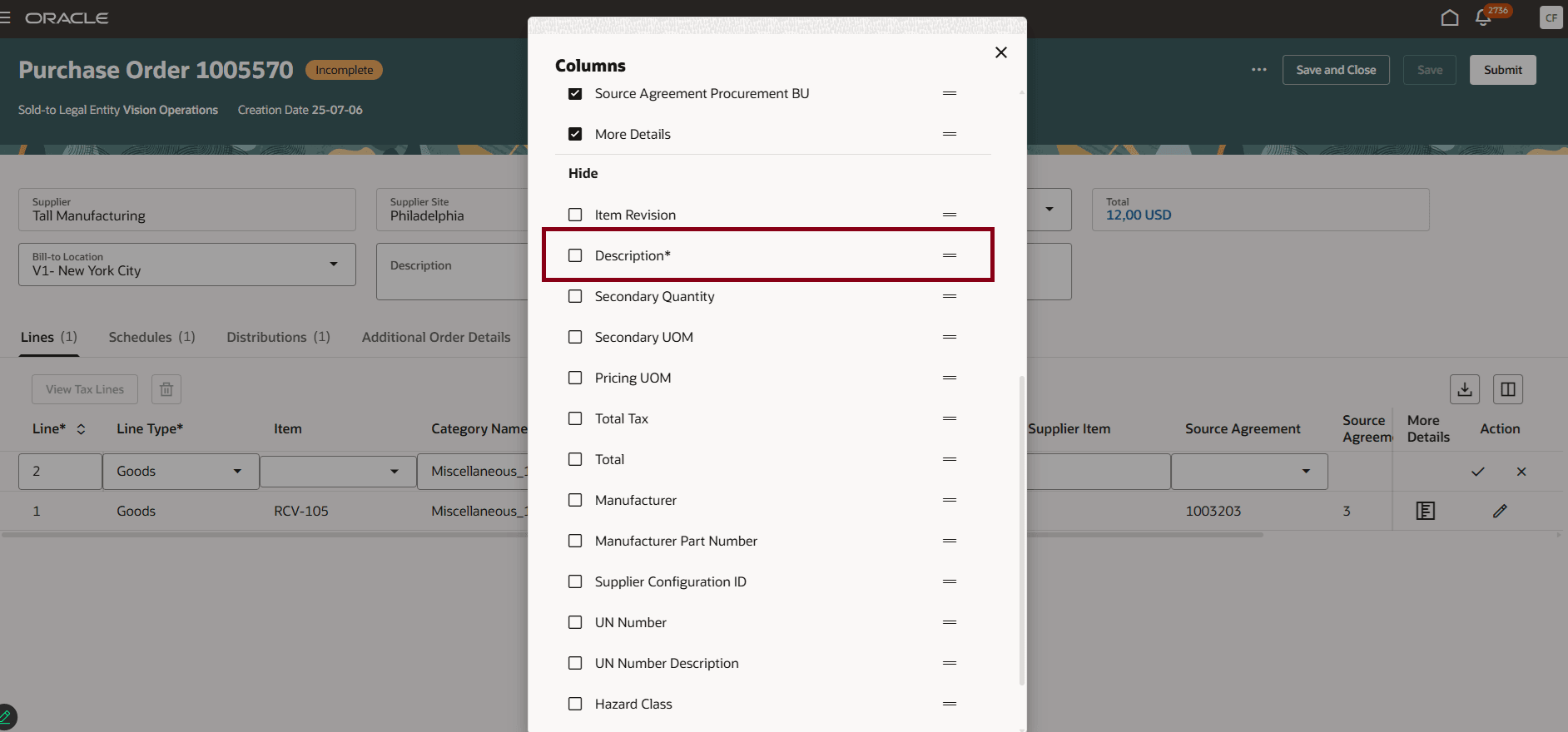Open the Line Type dropdown for line 2
The image size is (1568, 732).
[x=237, y=472]
